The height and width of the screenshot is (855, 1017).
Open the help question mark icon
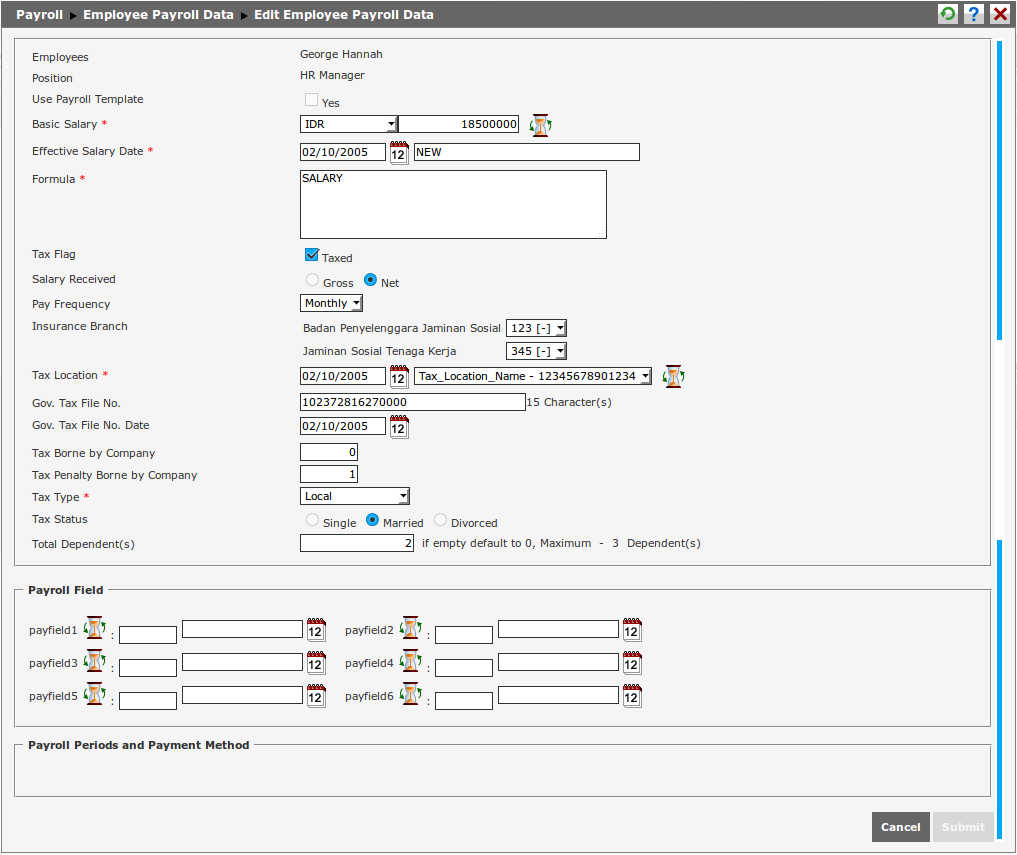coord(974,14)
